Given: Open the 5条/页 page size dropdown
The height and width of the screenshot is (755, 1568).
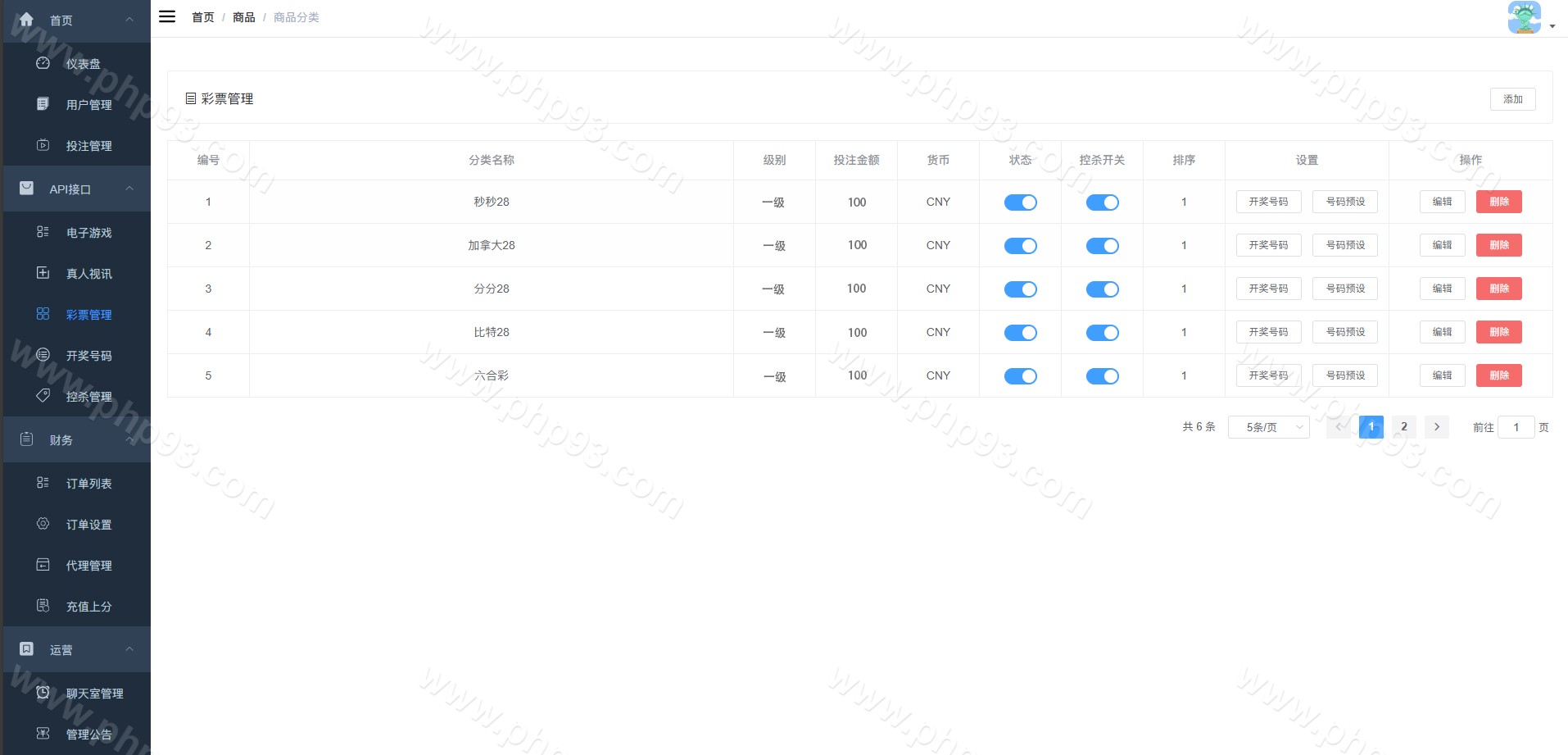Looking at the screenshot, I should tap(1268, 427).
